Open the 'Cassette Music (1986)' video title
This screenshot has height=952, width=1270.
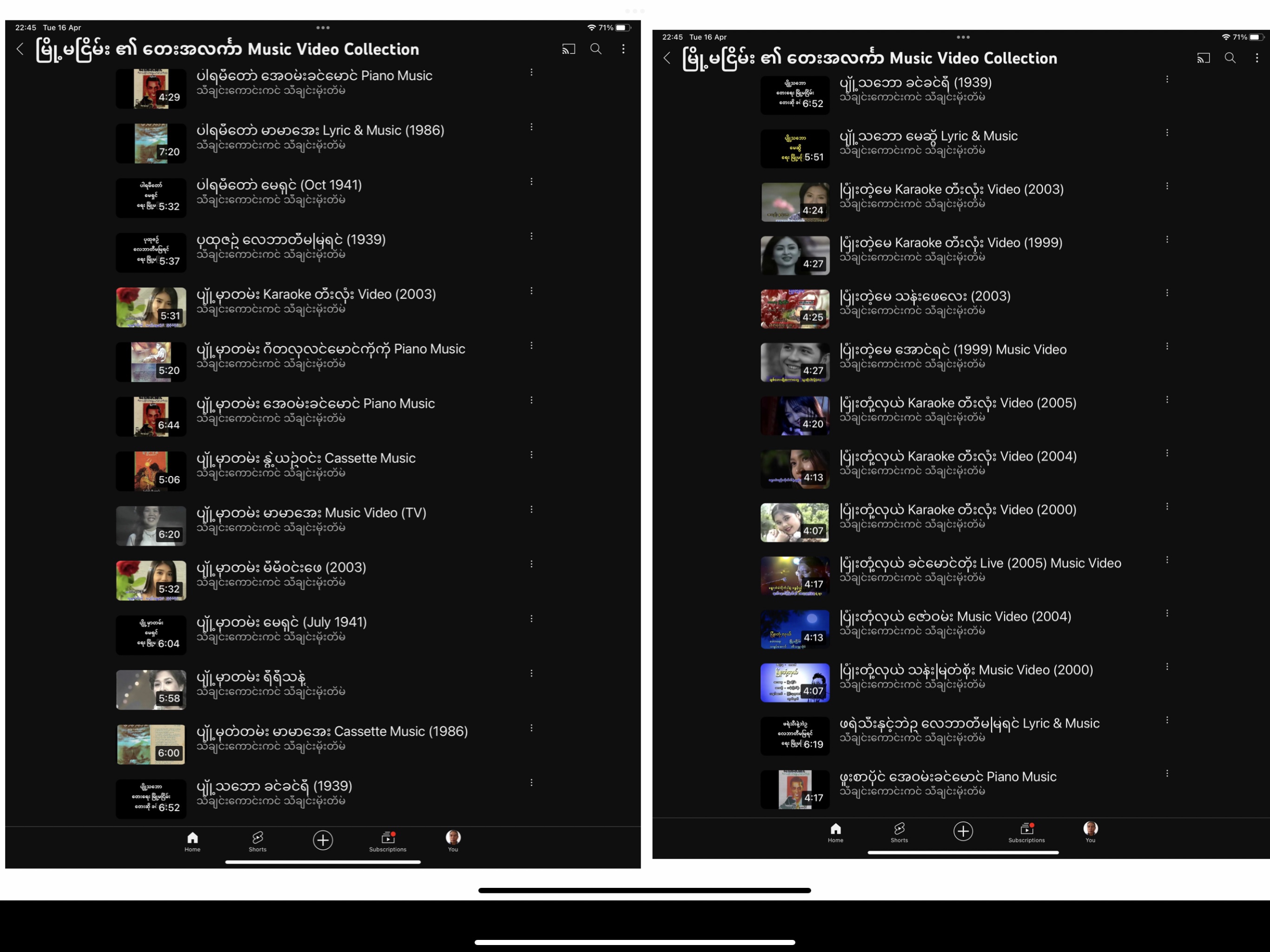coord(332,732)
